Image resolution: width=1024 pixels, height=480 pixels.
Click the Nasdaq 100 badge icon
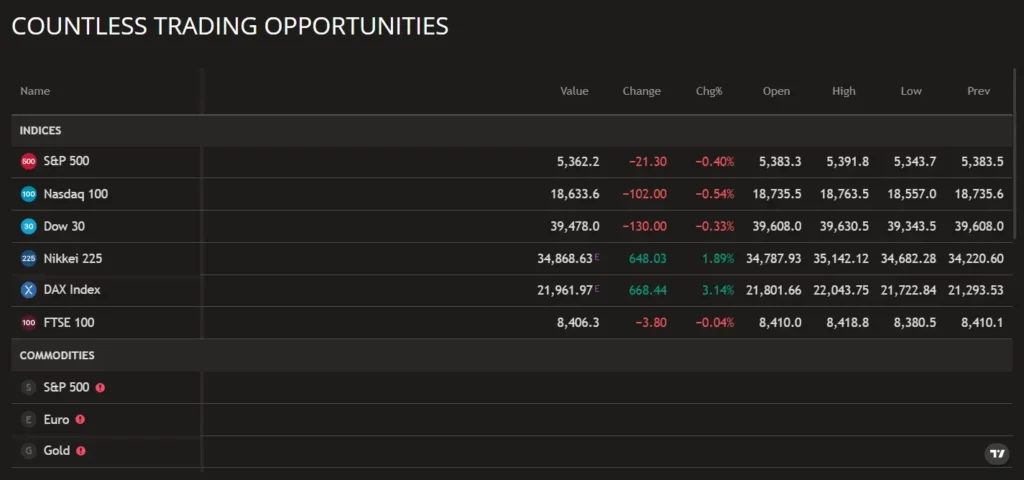coord(28,194)
